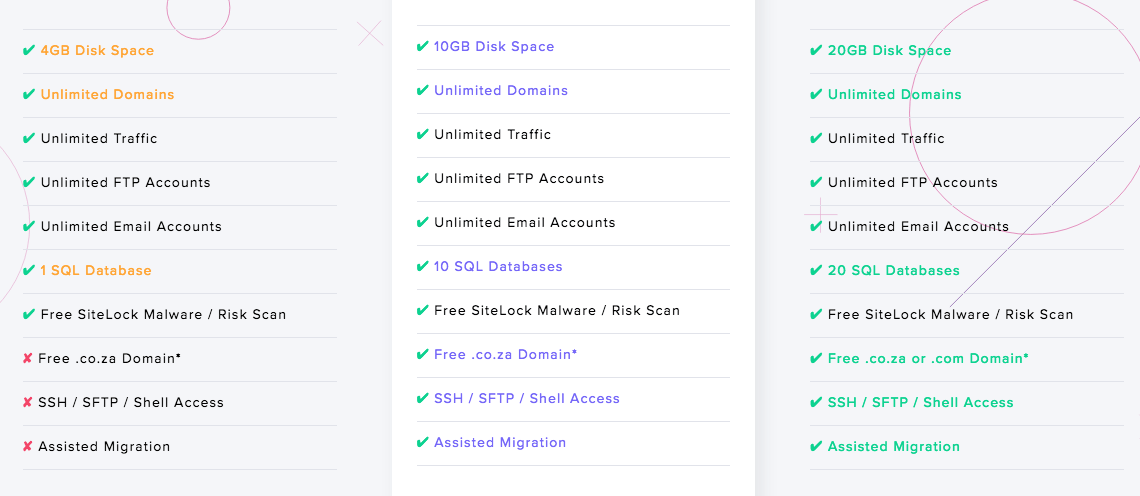Click the checkmark next to 10 SQL Databases

tap(422, 266)
